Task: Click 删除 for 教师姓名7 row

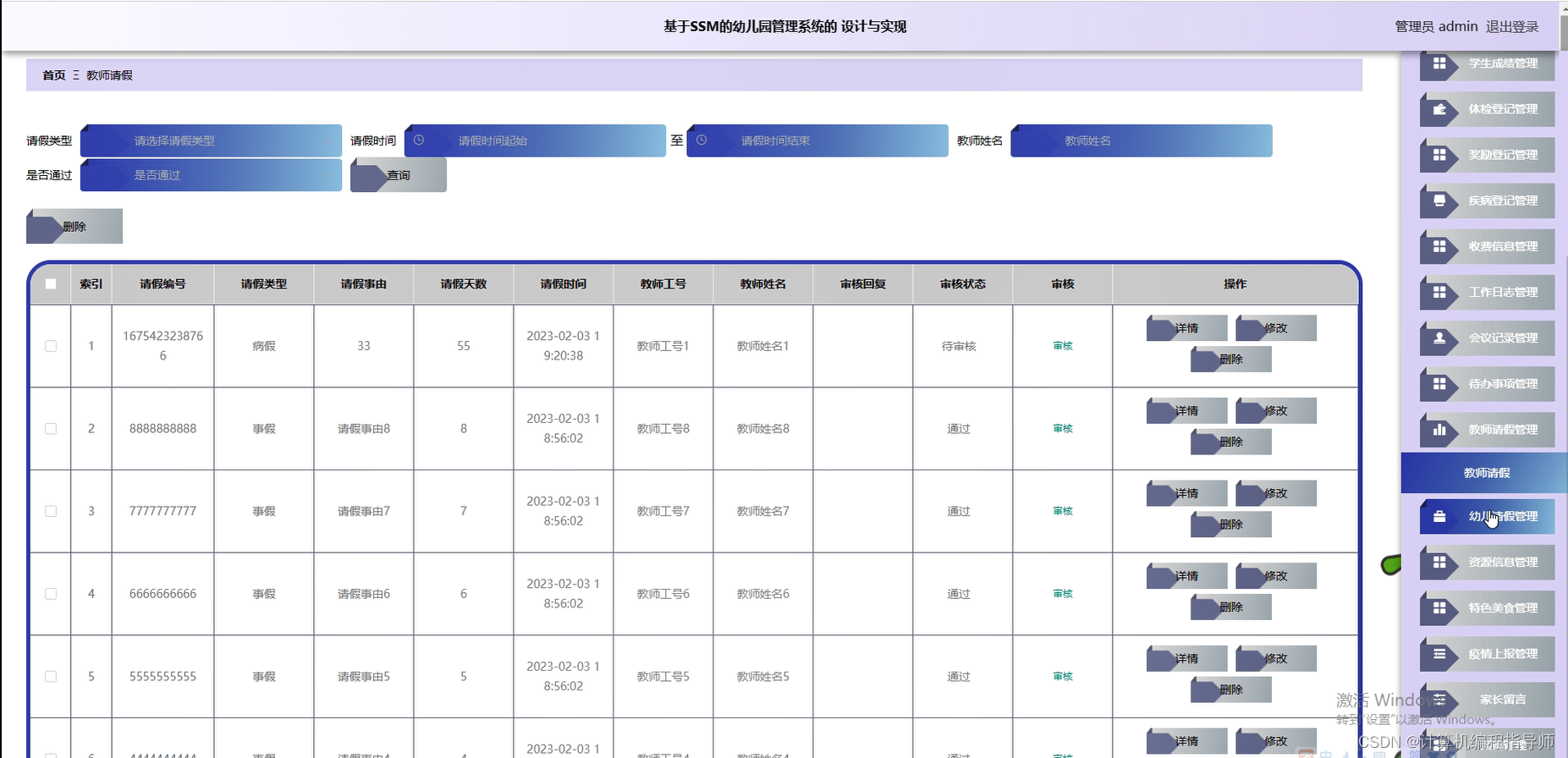Action: [1231, 525]
